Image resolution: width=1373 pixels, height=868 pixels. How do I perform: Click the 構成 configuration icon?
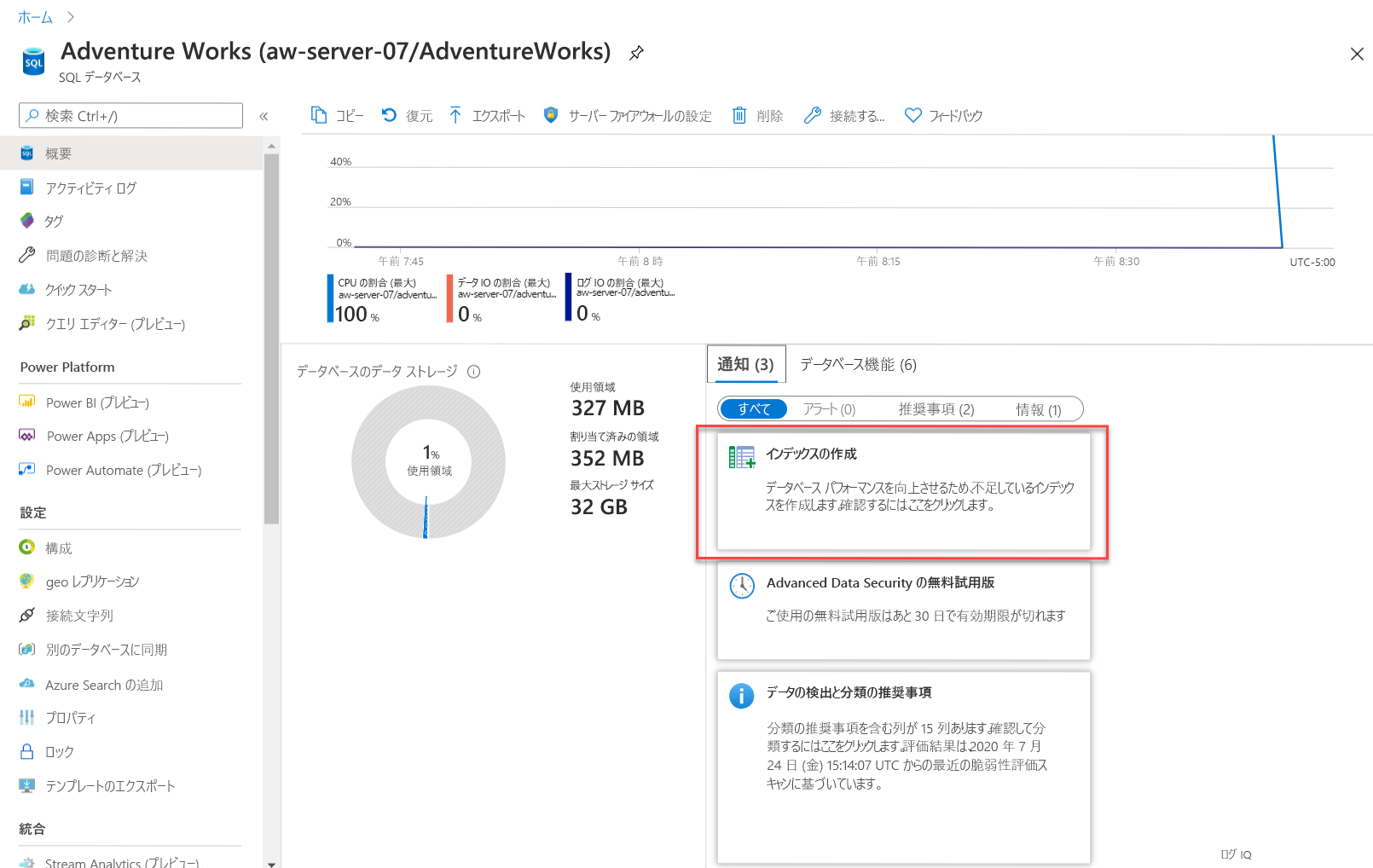click(x=27, y=547)
